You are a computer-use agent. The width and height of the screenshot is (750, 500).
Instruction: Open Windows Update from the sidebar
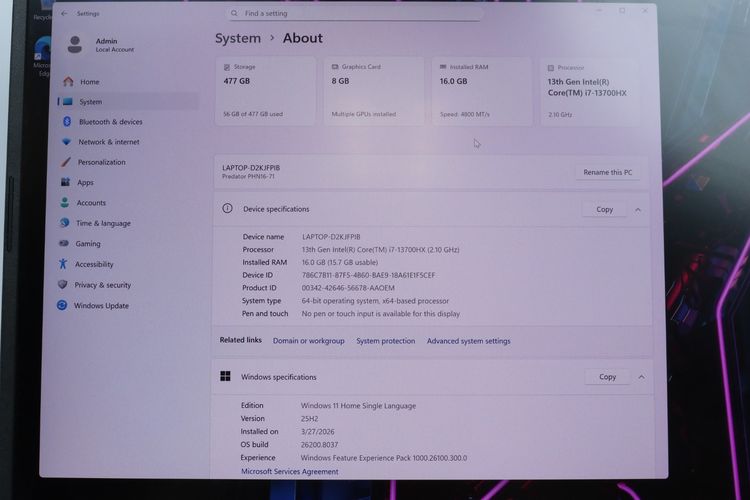pos(101,306)
